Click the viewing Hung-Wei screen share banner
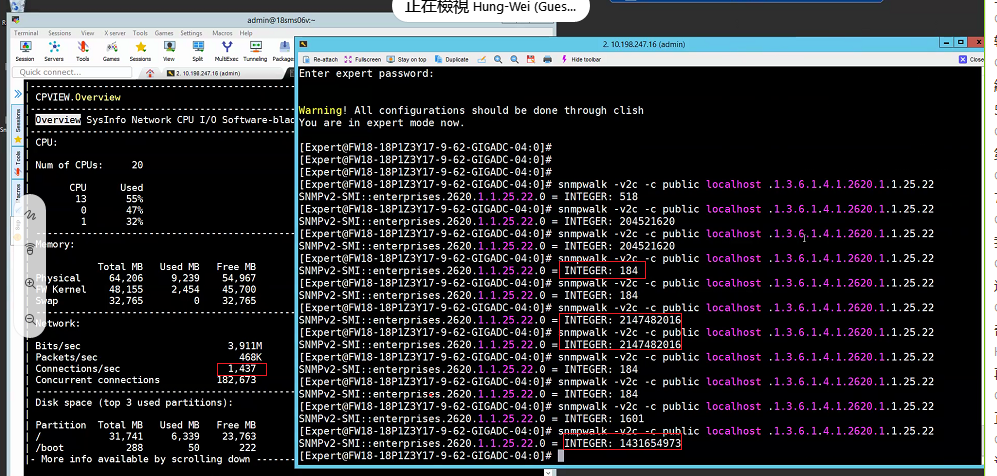The width and height of the screenshot is (997, 476). click(491, 8)
